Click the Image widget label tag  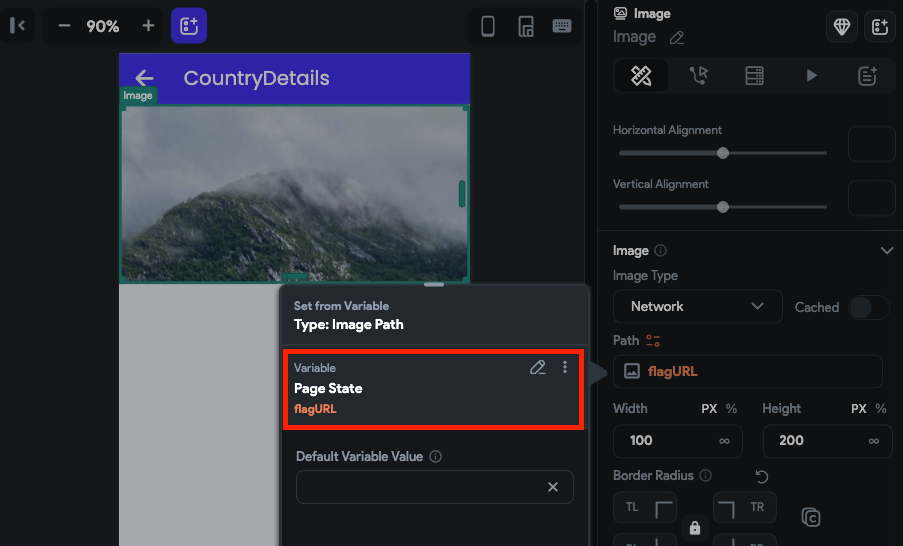pos(138,96)
